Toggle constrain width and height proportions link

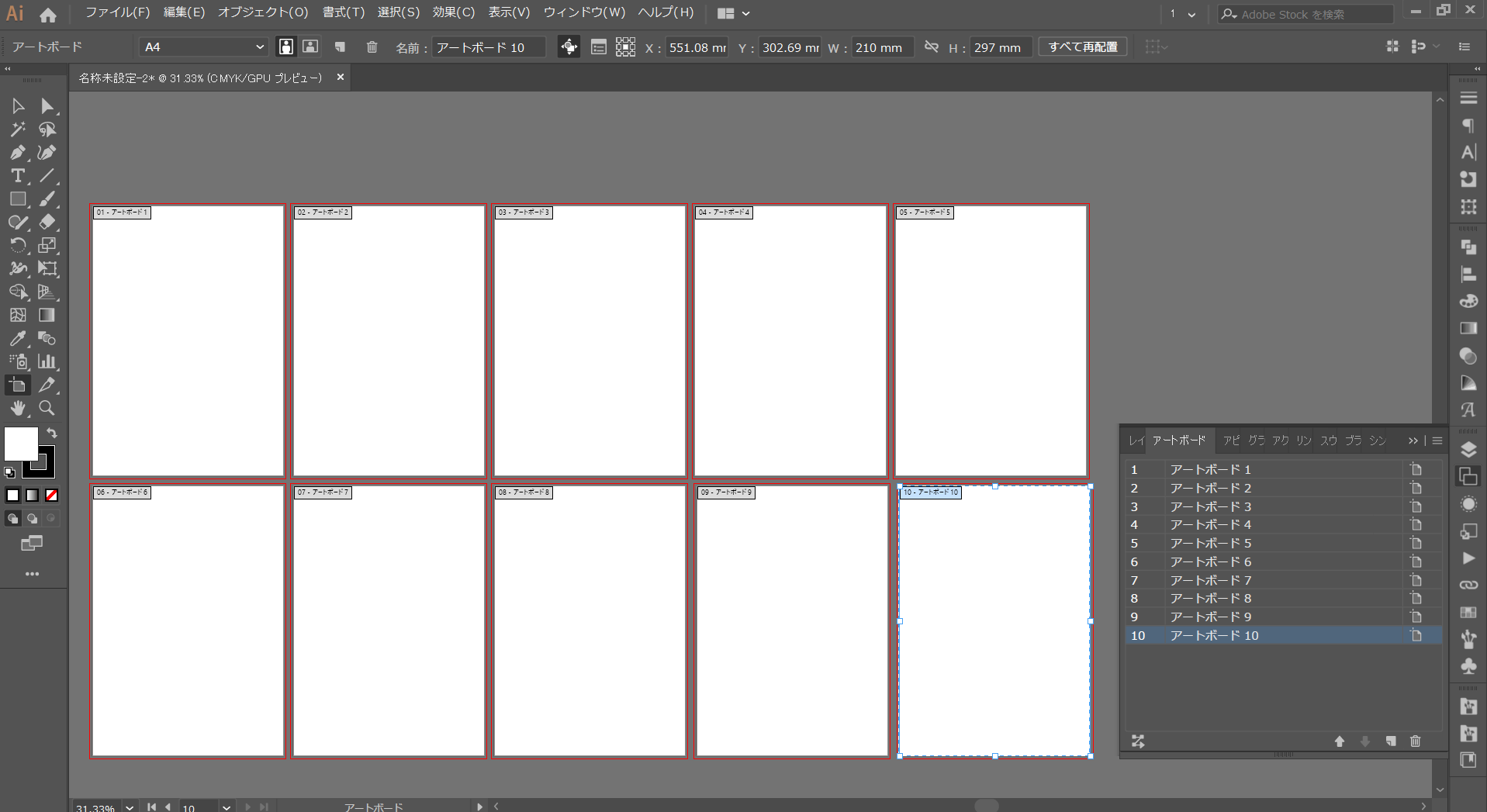(x=931, y=47)
